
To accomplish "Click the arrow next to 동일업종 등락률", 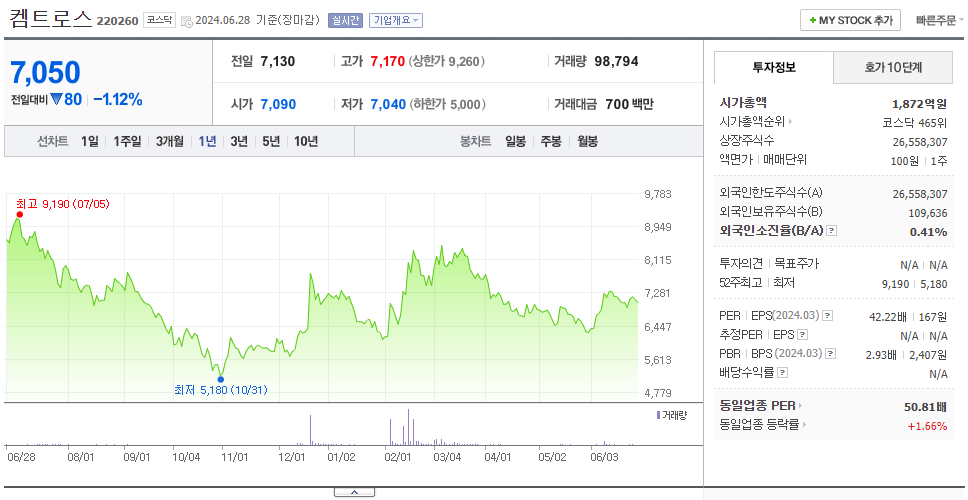I will [804, 425].
